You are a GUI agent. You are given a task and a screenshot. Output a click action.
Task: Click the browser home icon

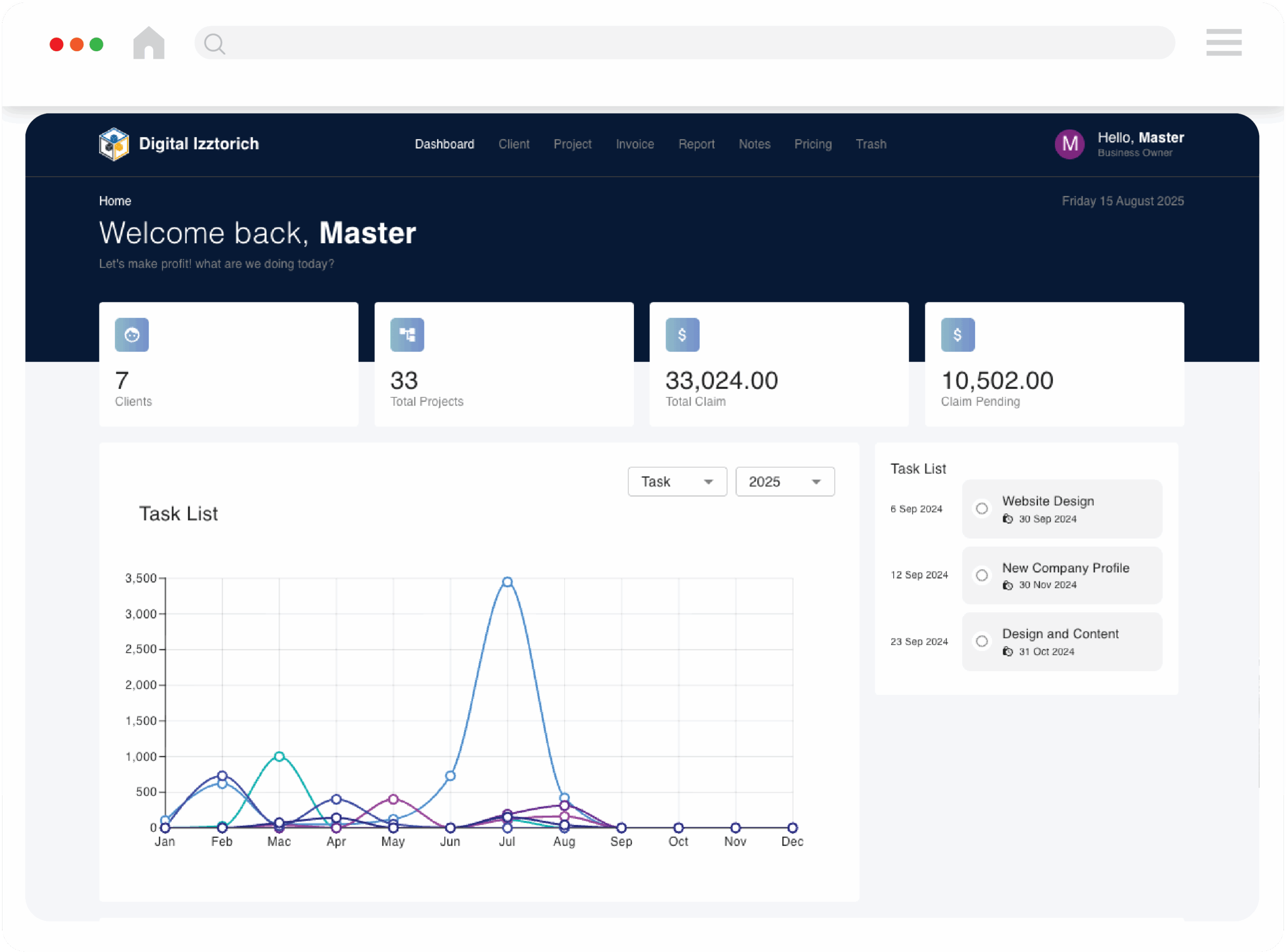(x=149, y=43)
